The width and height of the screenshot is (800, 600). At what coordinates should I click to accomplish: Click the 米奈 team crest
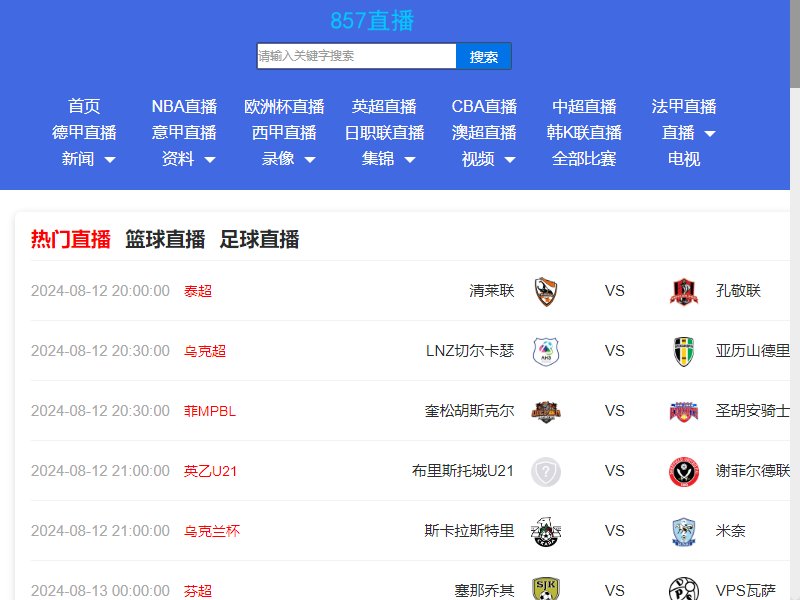click(x=684, y=532)
